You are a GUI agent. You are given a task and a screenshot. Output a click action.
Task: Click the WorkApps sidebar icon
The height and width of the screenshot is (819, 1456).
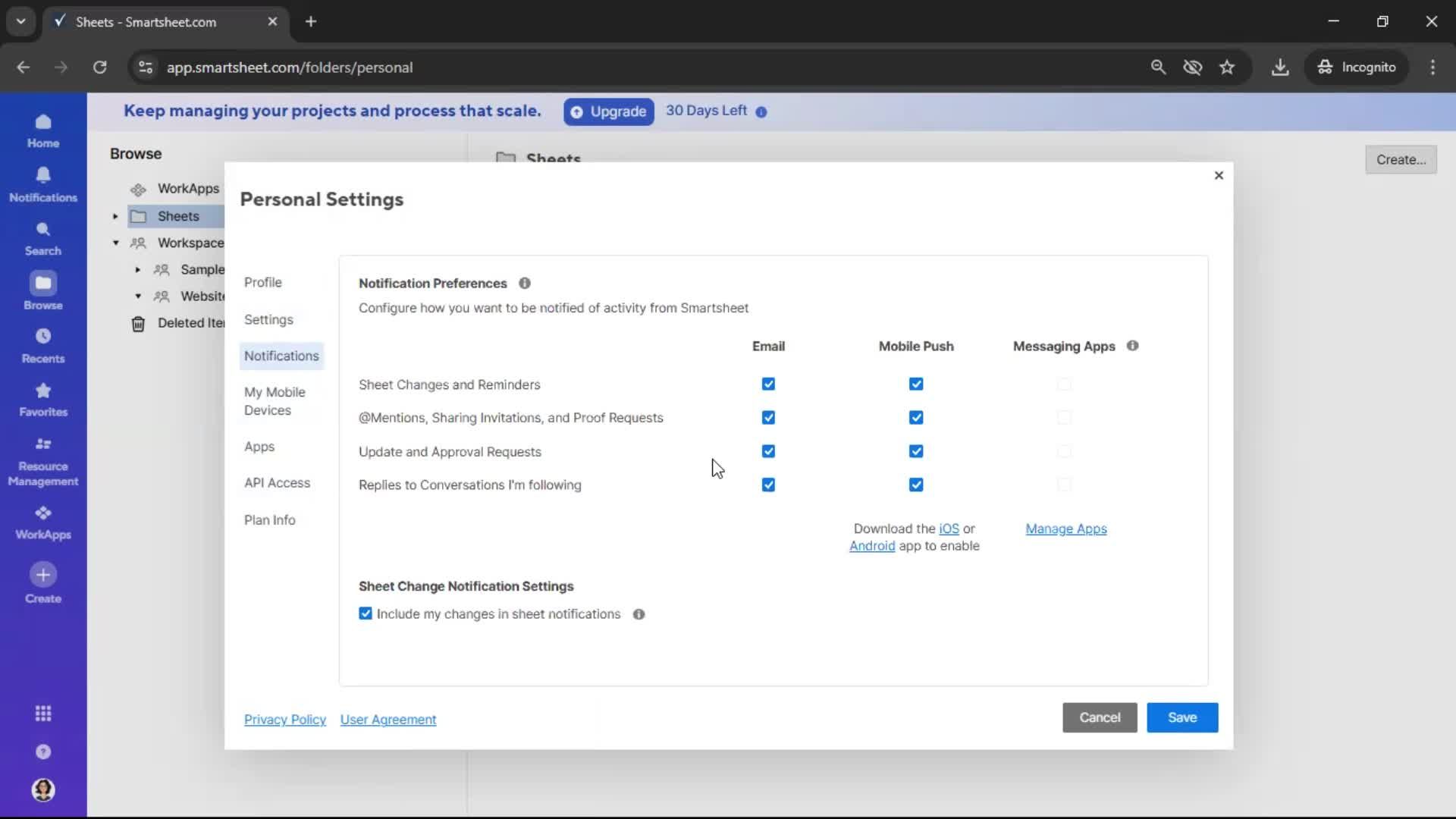[x=43, y=522]
